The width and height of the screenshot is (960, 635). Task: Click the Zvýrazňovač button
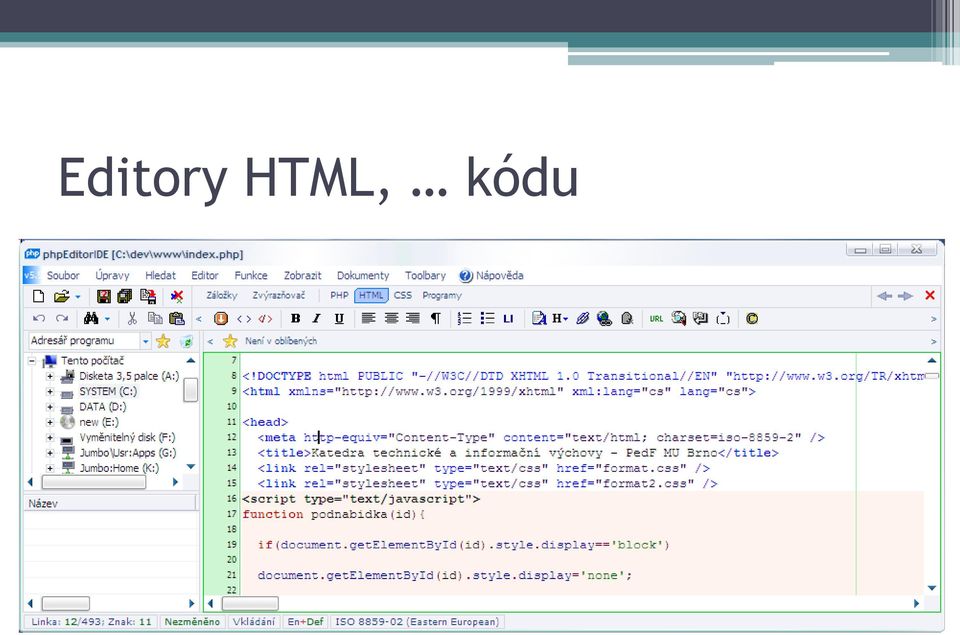coord(279,296)
